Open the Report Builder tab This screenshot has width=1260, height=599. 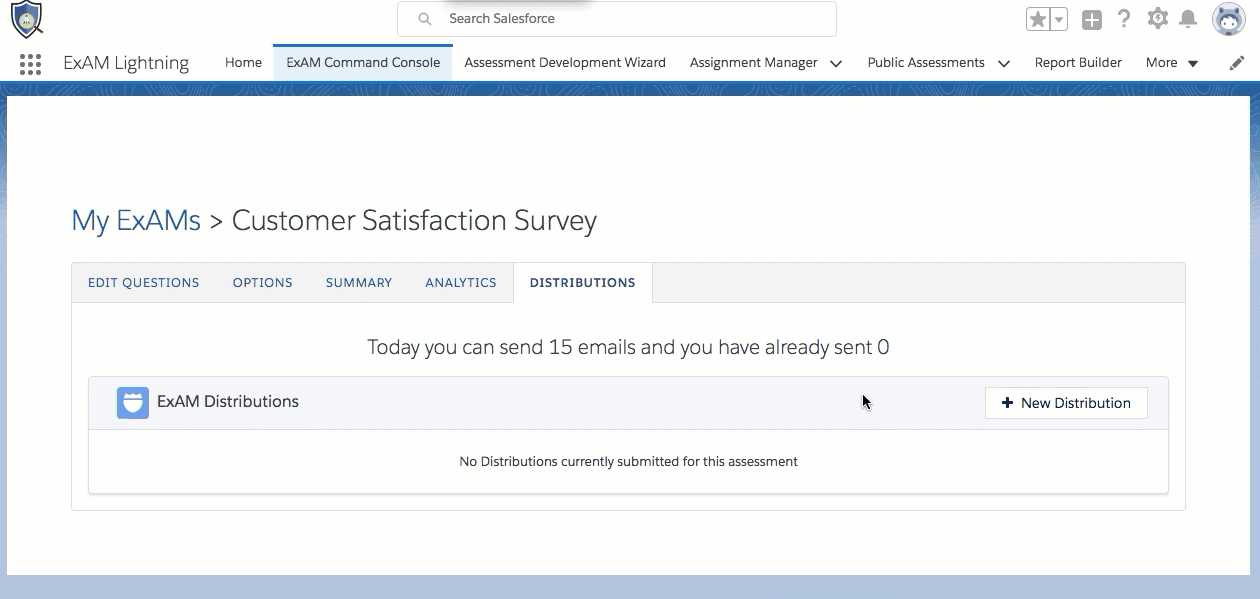point(1078,62)
